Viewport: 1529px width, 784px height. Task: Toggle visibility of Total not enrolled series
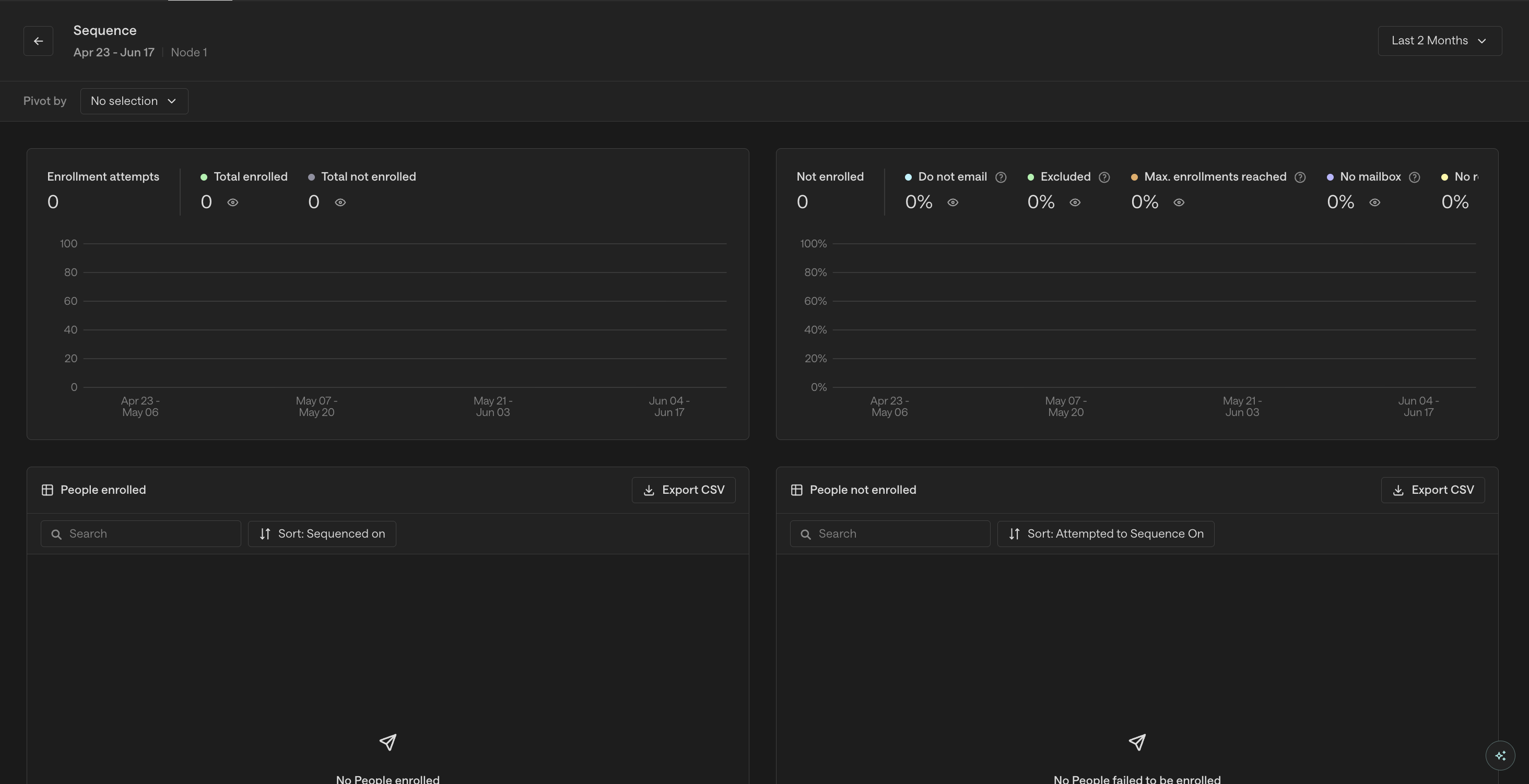(x=340, y=203)
